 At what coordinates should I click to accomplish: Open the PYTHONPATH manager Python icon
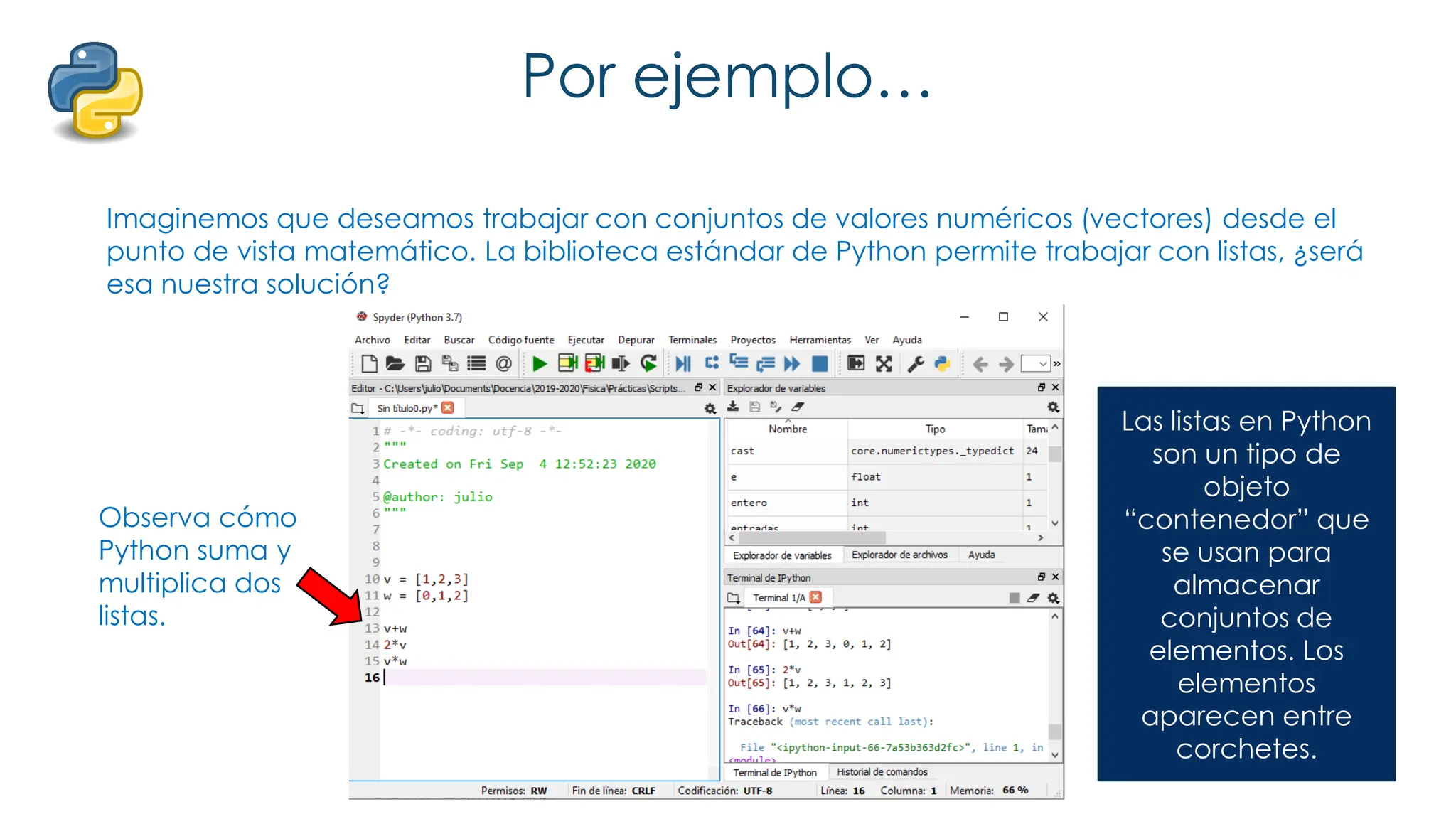[942, 364]
